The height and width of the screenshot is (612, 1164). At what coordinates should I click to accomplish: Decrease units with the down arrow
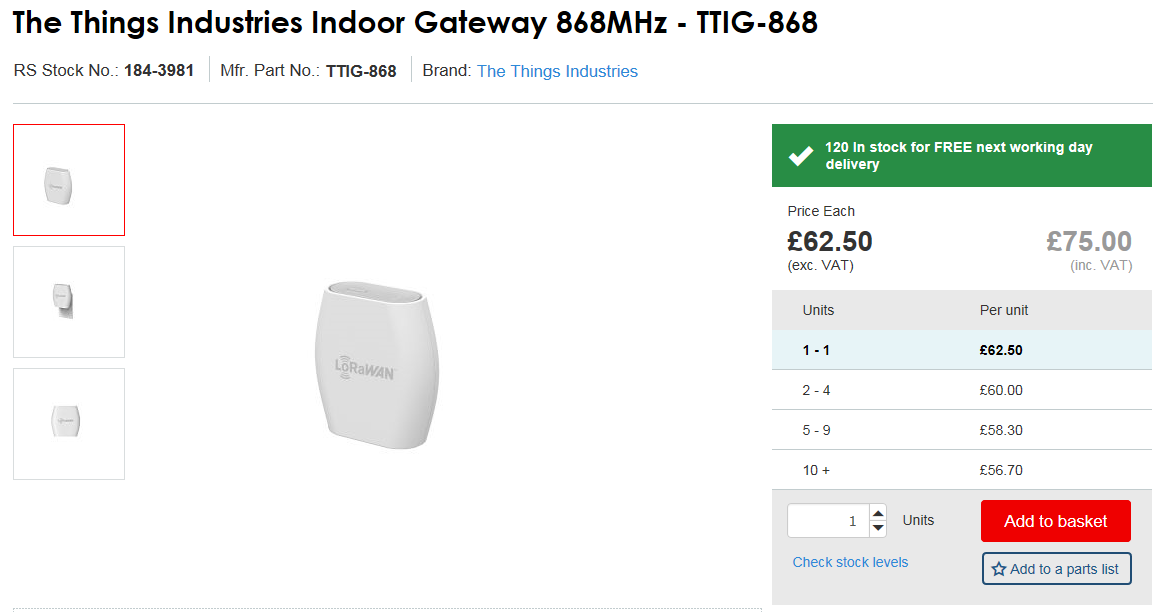click(878, 528)
